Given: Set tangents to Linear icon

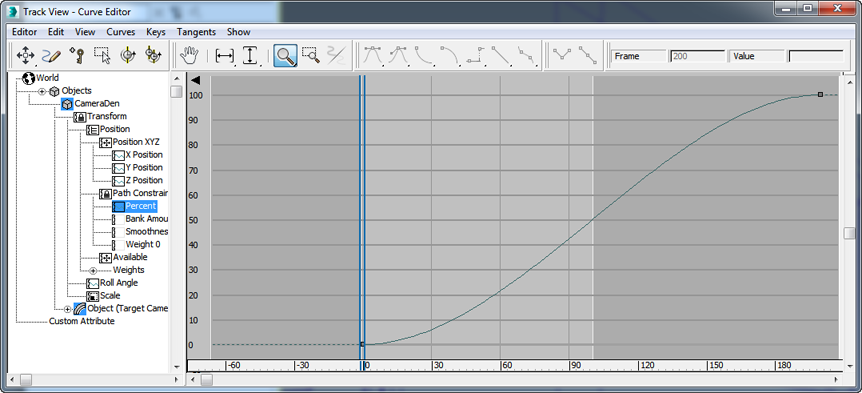Looking at the screenshot, I should (501, 56).
